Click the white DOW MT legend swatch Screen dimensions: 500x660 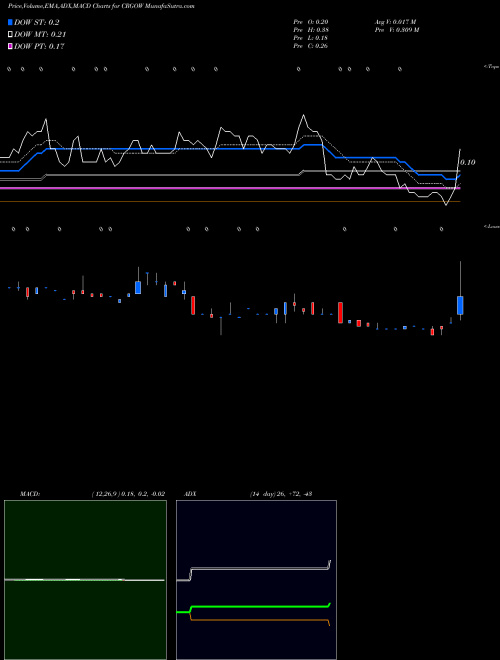pyautogui.click(x=10, y=34)
